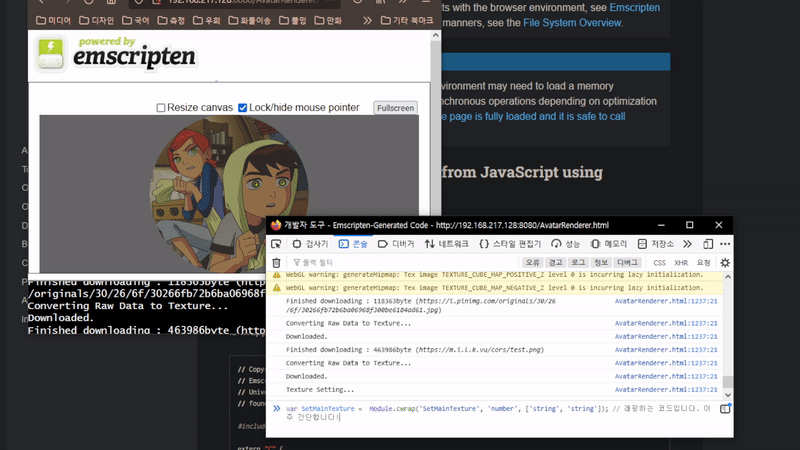Image resolution: width=800 pixels, height=450 pixels.
Task: Click the Firefox icon in devtools title bar
Action: 276,225
